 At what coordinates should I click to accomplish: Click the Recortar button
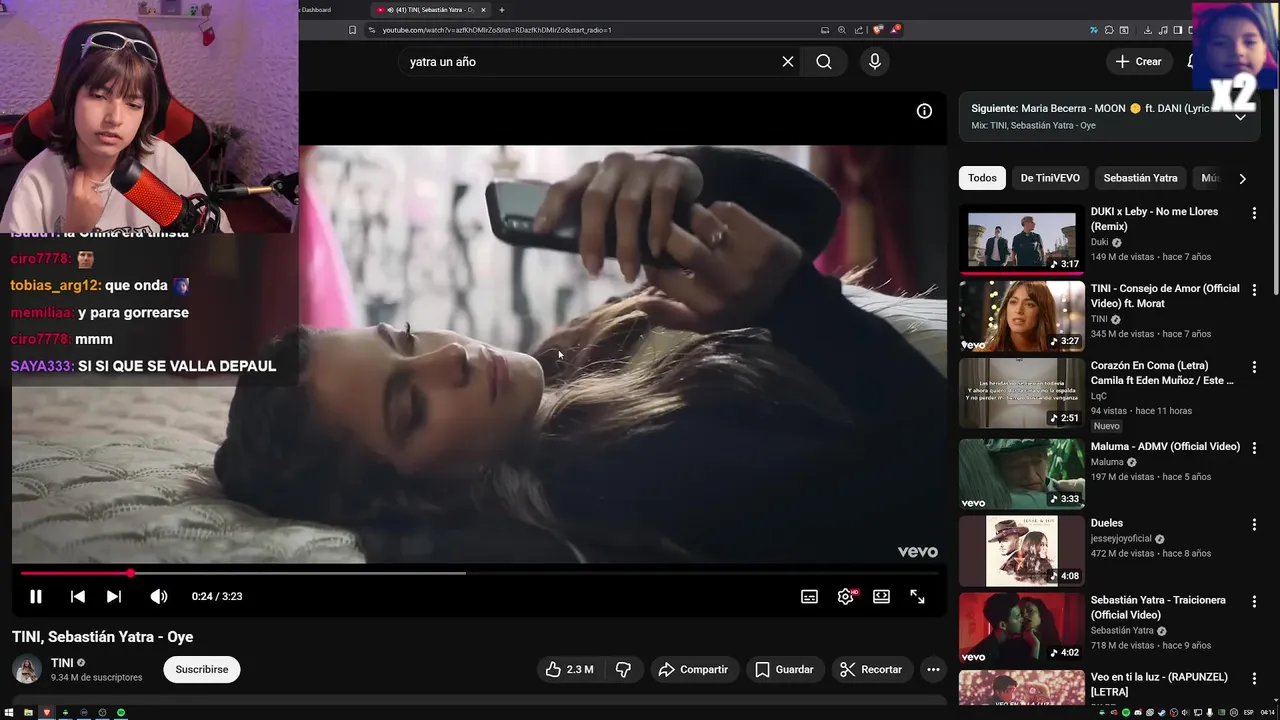[x=871, y=670]
